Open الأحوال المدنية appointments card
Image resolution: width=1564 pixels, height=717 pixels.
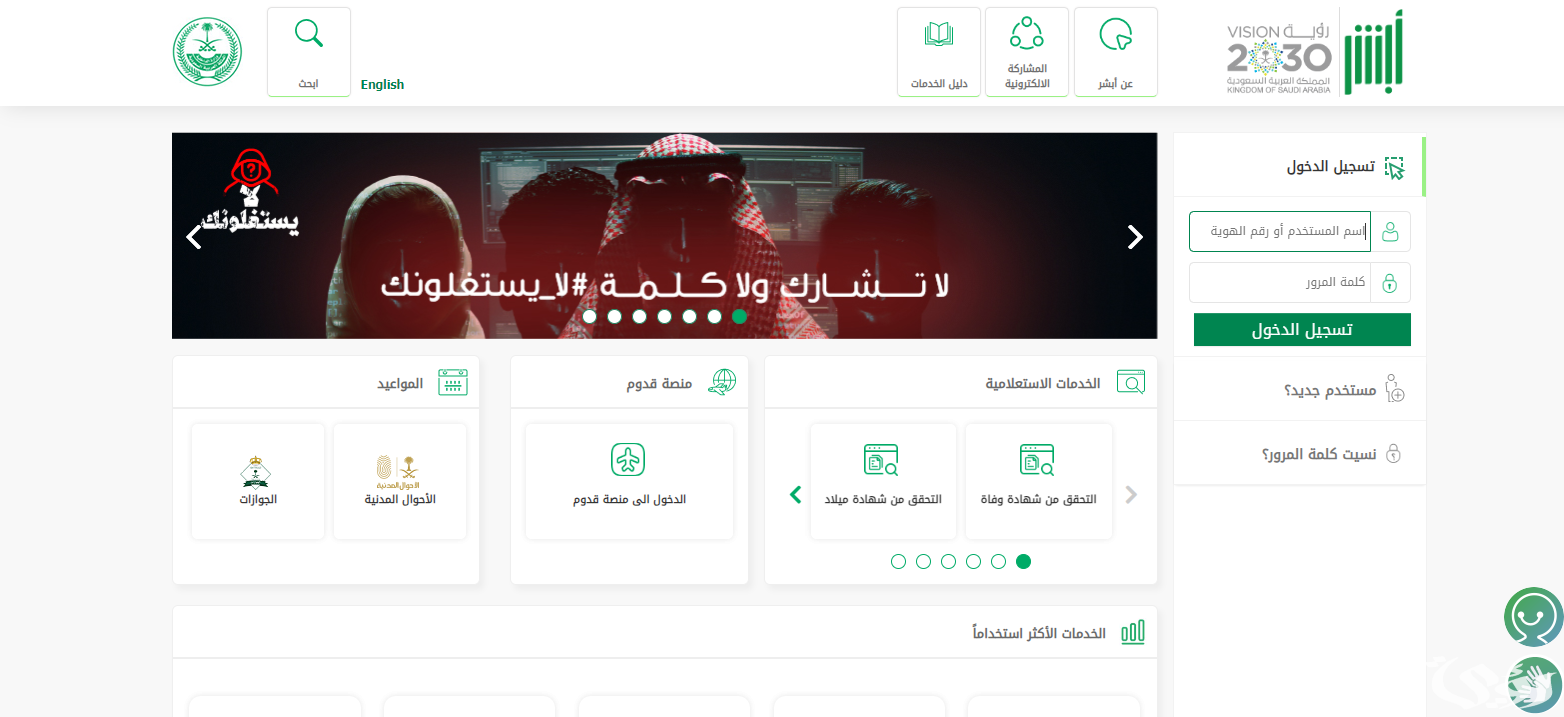400,481
